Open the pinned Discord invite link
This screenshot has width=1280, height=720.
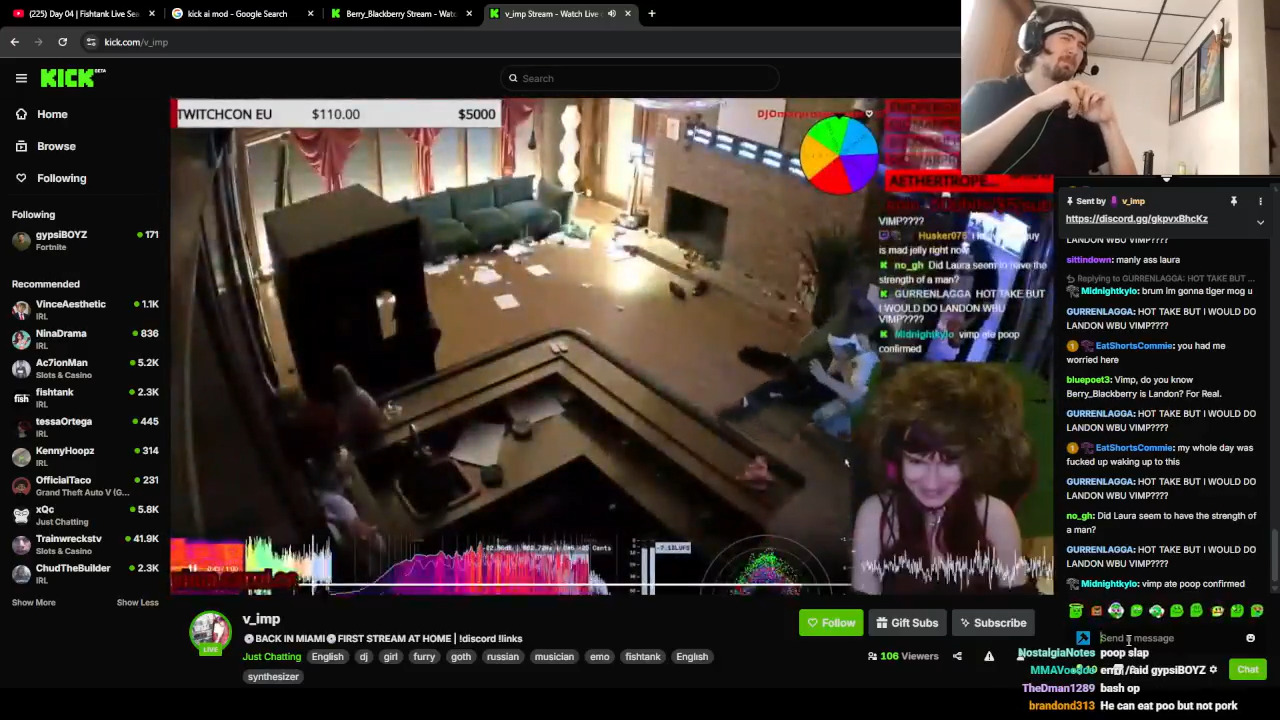pyautogui.click(x=1136, y=219)
